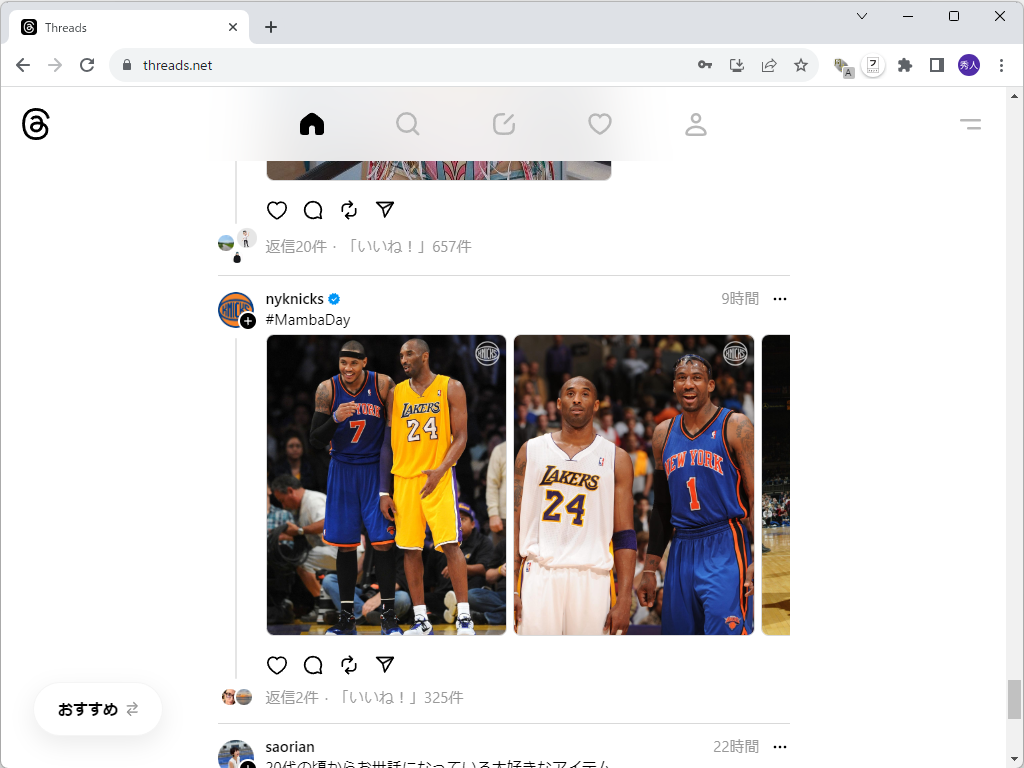Open the Activity heart icon
Image resolution: width=1024 pixels, height=768 pixels.
599,123
